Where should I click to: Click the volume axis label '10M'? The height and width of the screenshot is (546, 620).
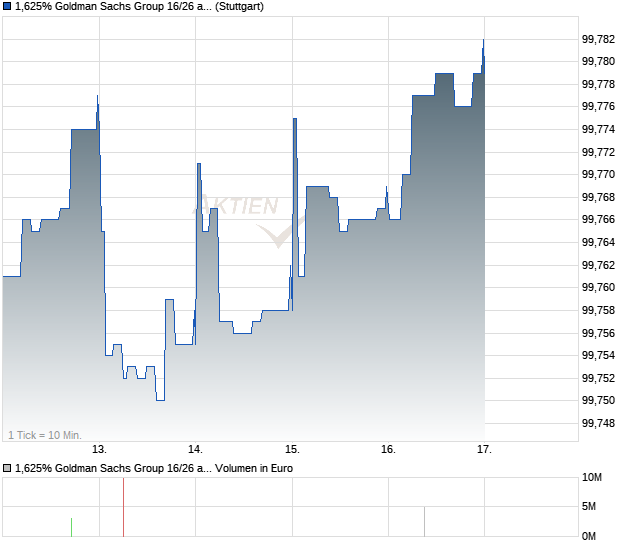(592, 478)
